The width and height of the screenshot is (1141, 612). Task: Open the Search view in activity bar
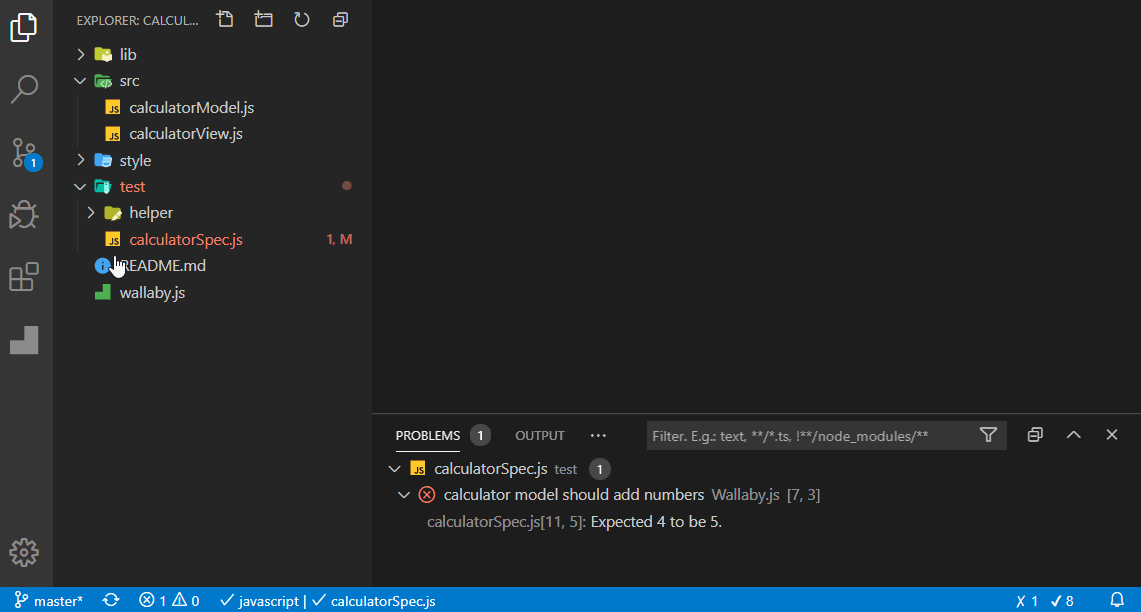point(24,89)
